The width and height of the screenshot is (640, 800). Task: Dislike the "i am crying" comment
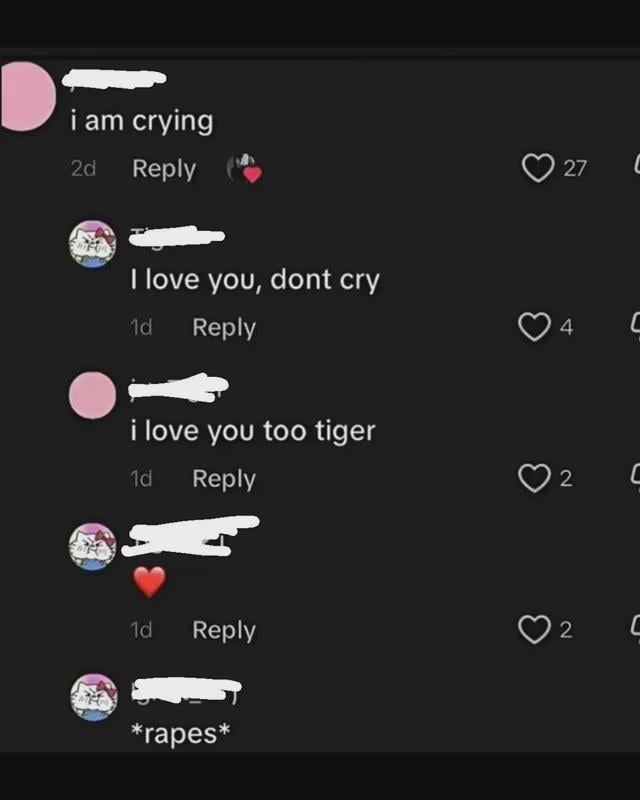click(634, 166)
